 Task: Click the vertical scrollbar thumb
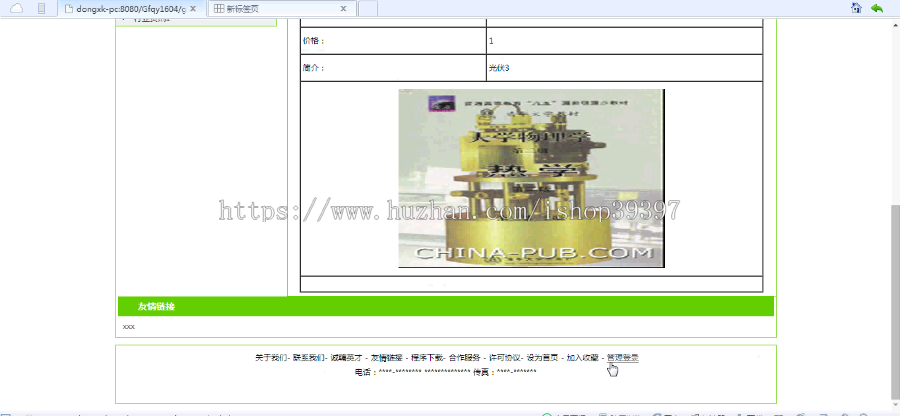pos(895,301)
